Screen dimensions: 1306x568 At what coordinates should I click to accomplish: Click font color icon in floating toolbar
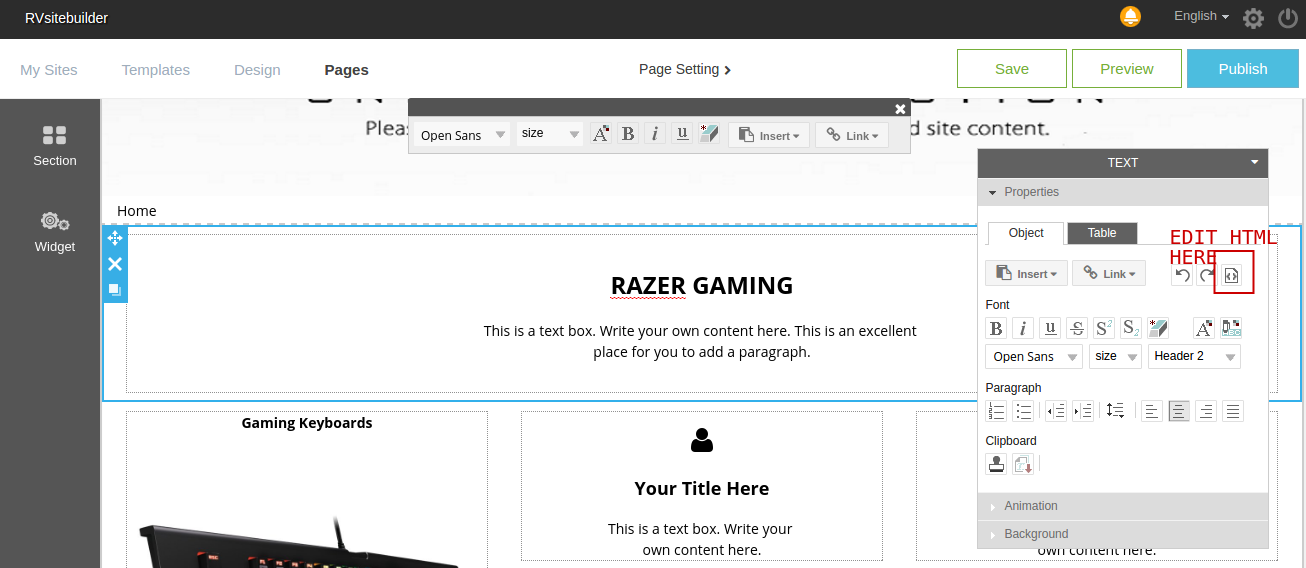tap(601, 134)
